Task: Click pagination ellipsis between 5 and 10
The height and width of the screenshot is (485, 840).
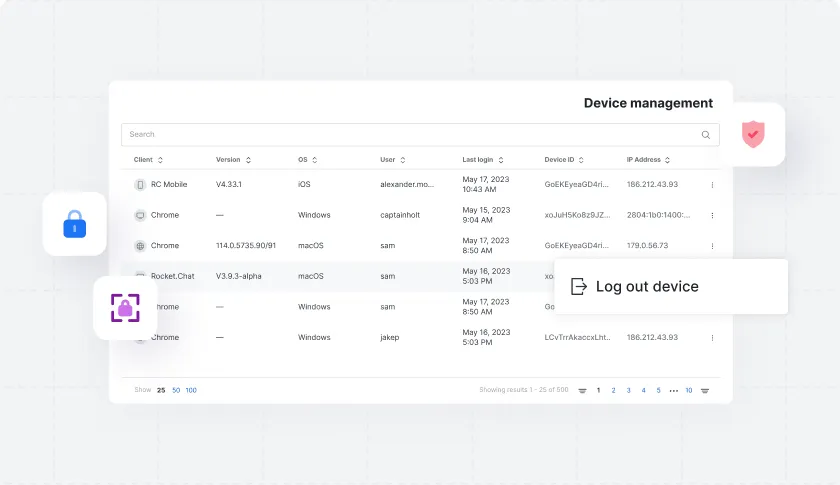Action: coord(673,391)
